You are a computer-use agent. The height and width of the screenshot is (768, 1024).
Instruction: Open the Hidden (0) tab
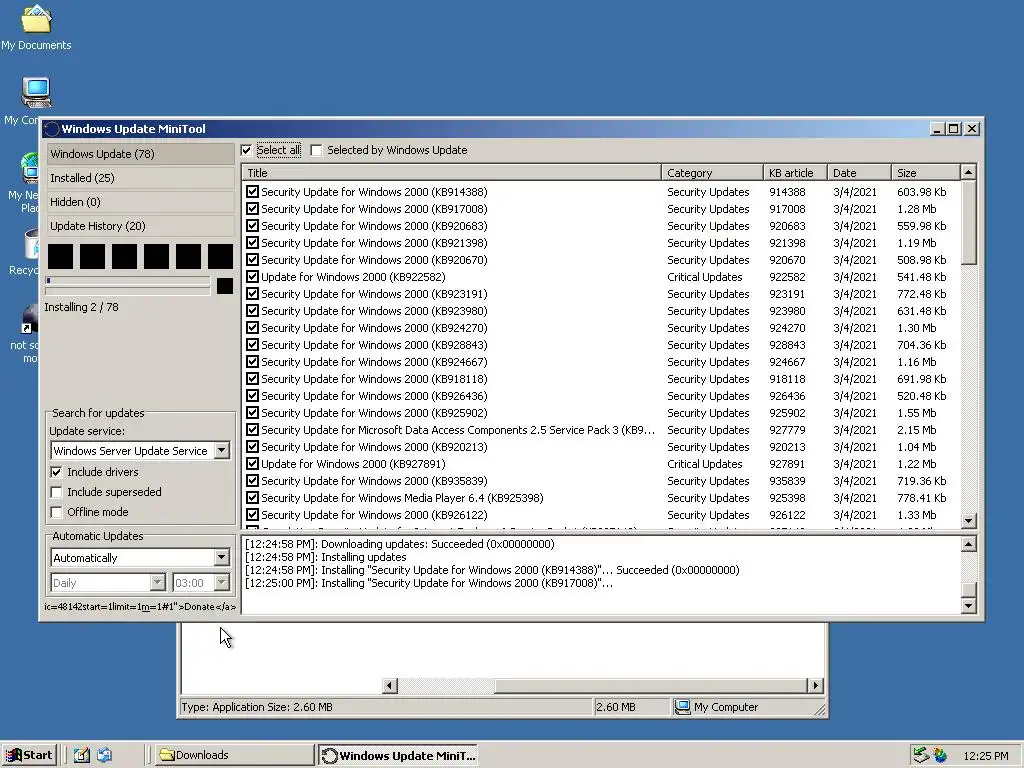pos(140,202)
